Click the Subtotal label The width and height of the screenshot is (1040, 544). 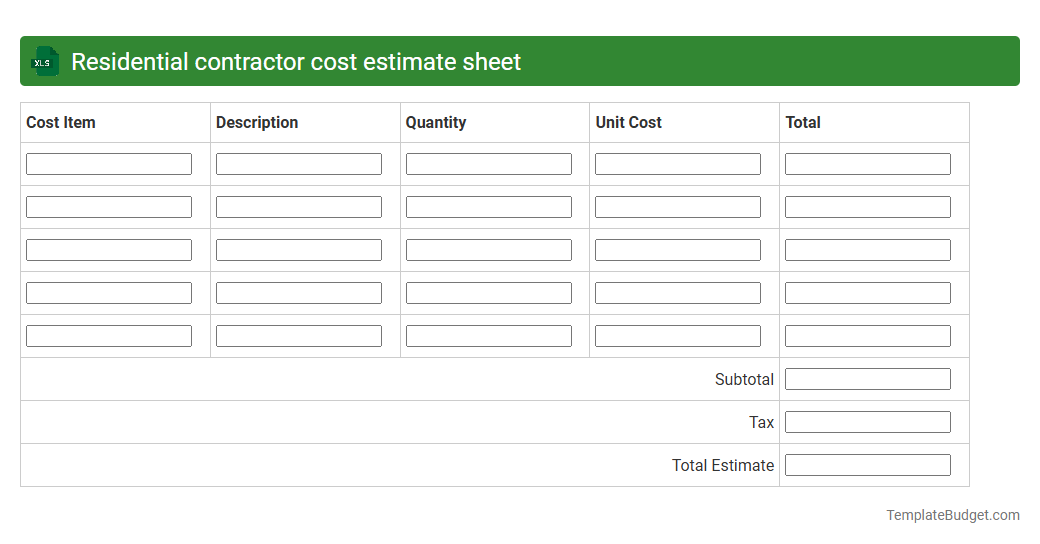point(744,379)
